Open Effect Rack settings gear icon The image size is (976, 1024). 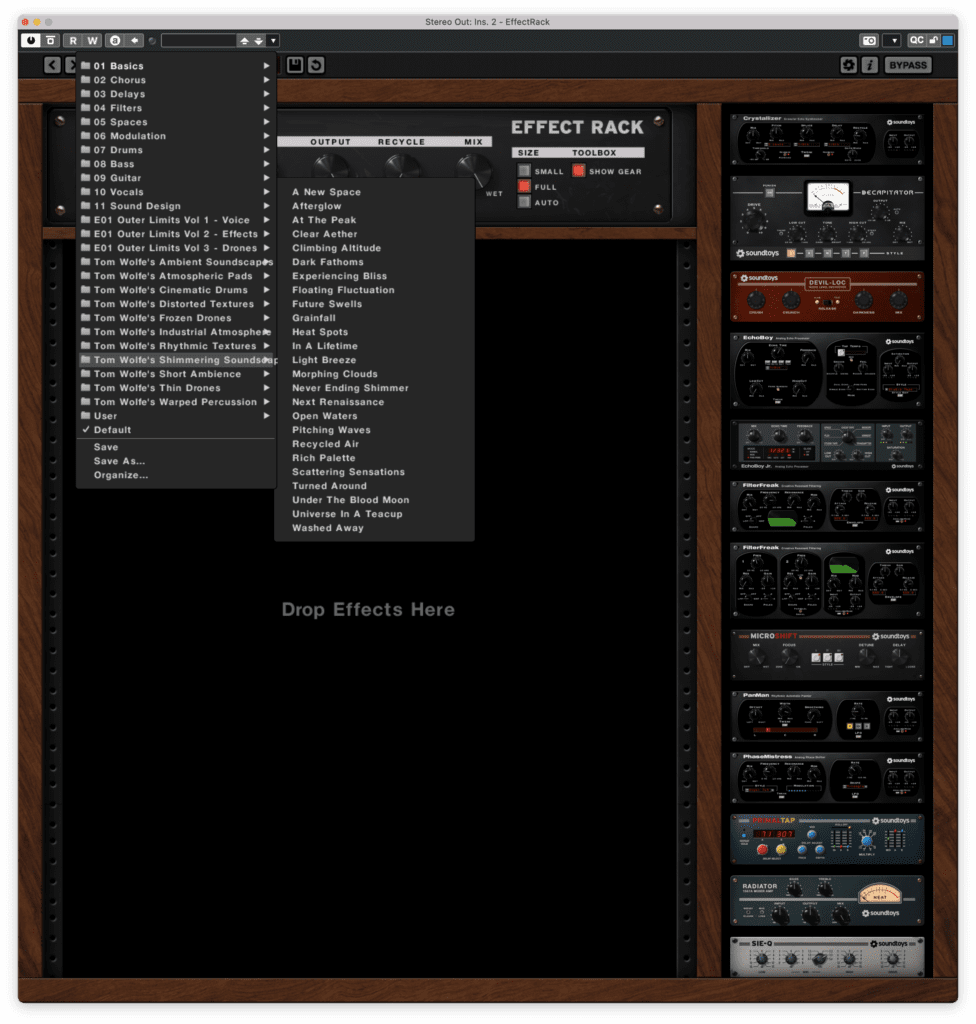pos(849,65)
